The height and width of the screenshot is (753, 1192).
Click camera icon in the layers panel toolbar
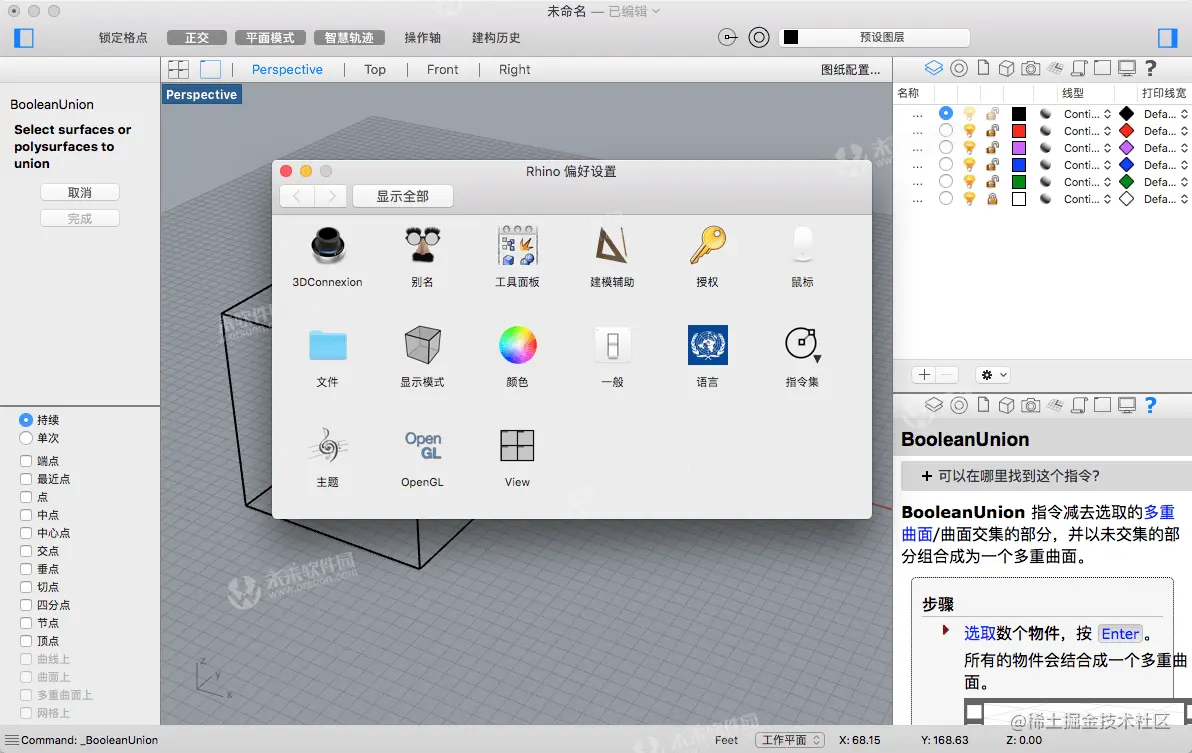(x=1030, y=68)
